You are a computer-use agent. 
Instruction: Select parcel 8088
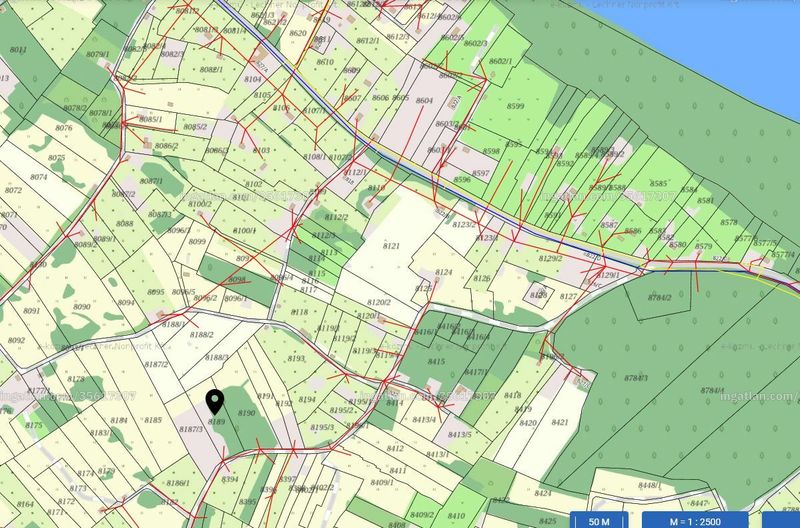[124, 224]
